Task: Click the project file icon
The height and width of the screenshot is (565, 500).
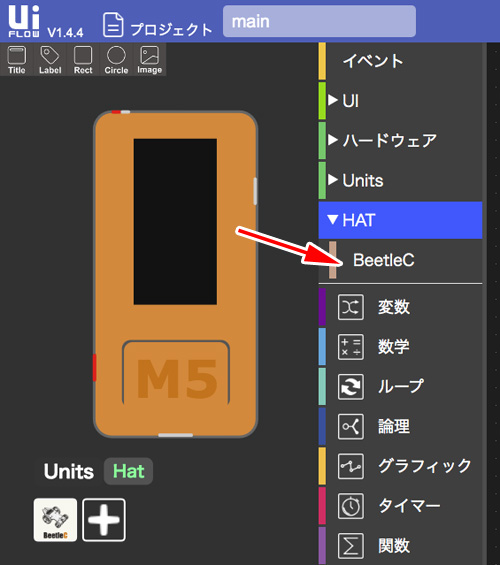Action: [113, 25]
